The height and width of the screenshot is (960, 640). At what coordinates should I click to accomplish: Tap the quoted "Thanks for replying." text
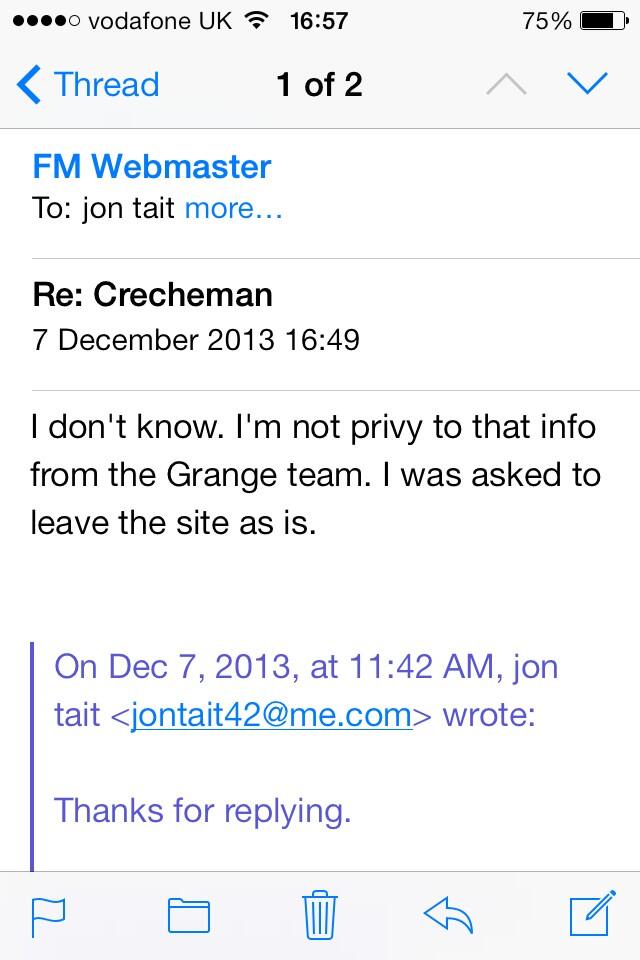202,809
